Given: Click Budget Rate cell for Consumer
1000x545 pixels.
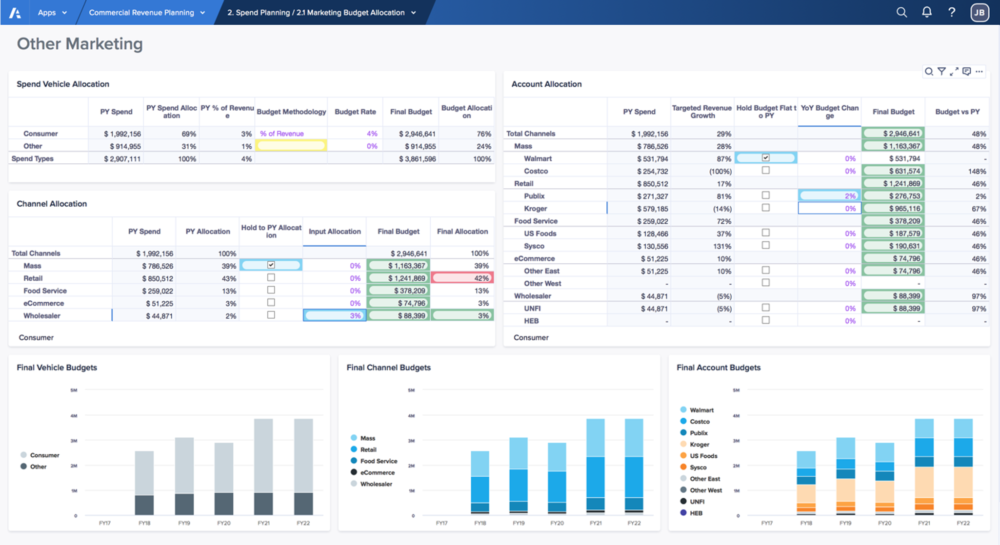Looking at the screenshot, I should 355,134.
